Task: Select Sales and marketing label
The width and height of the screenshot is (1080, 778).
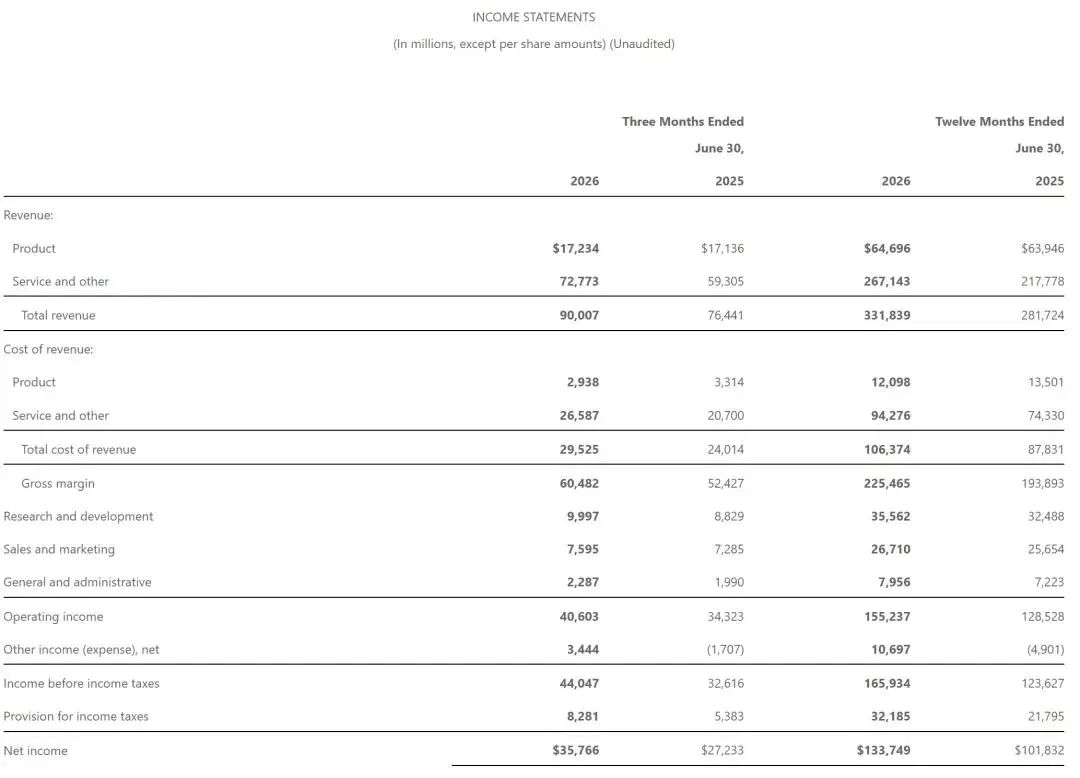Action: pyautogui.click(x=59, y=549)
